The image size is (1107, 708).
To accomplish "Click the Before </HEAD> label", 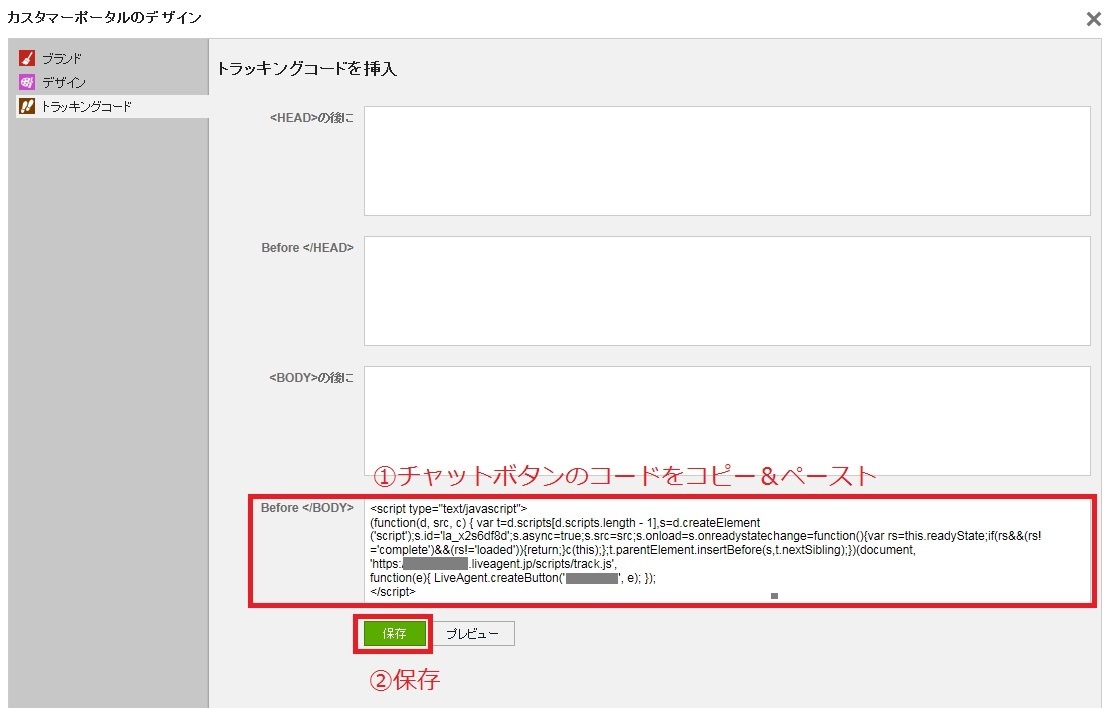I will coord(307,248).
